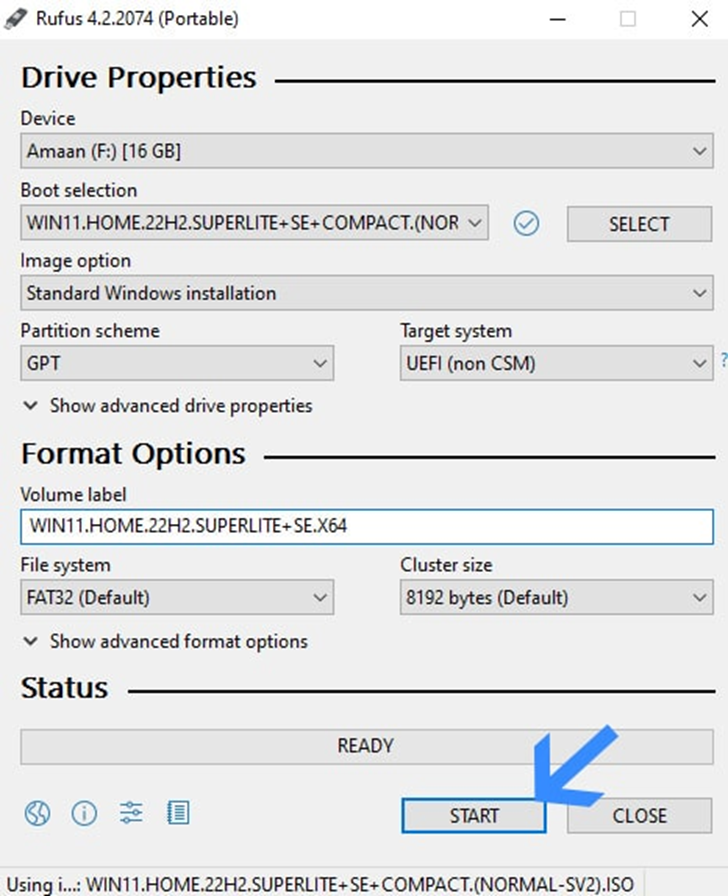Click the CLOSE button
Screen dimensions: 728x896
[x=639, y=815]
